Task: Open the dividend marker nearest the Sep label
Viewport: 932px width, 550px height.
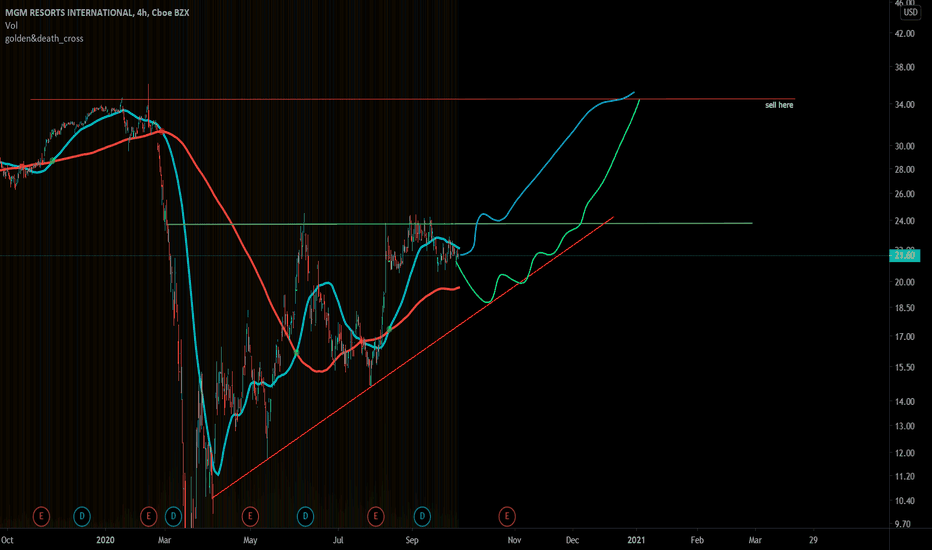Action: [422, 516]
